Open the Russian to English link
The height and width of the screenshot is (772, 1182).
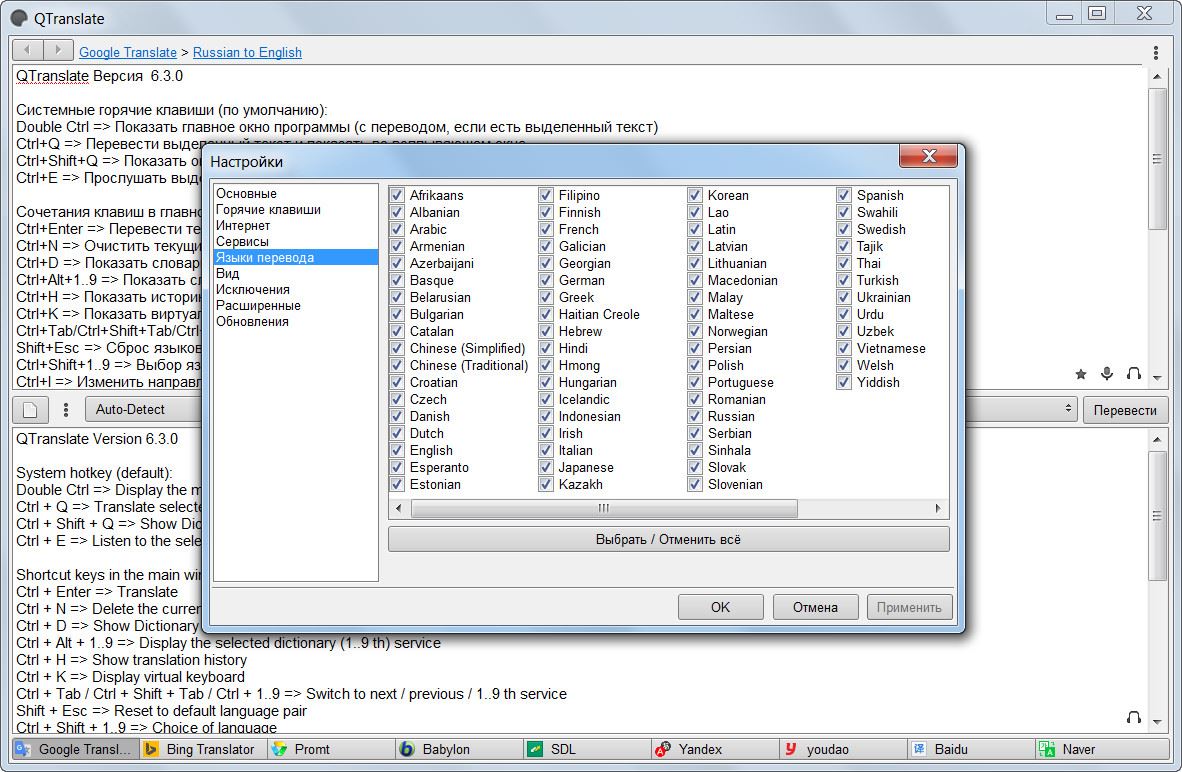[247, 52]
